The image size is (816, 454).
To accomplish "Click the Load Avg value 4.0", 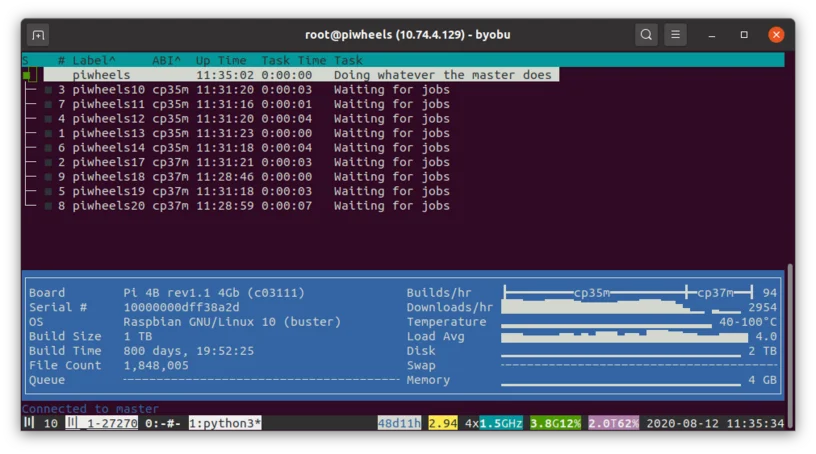I will coord(766,336).
